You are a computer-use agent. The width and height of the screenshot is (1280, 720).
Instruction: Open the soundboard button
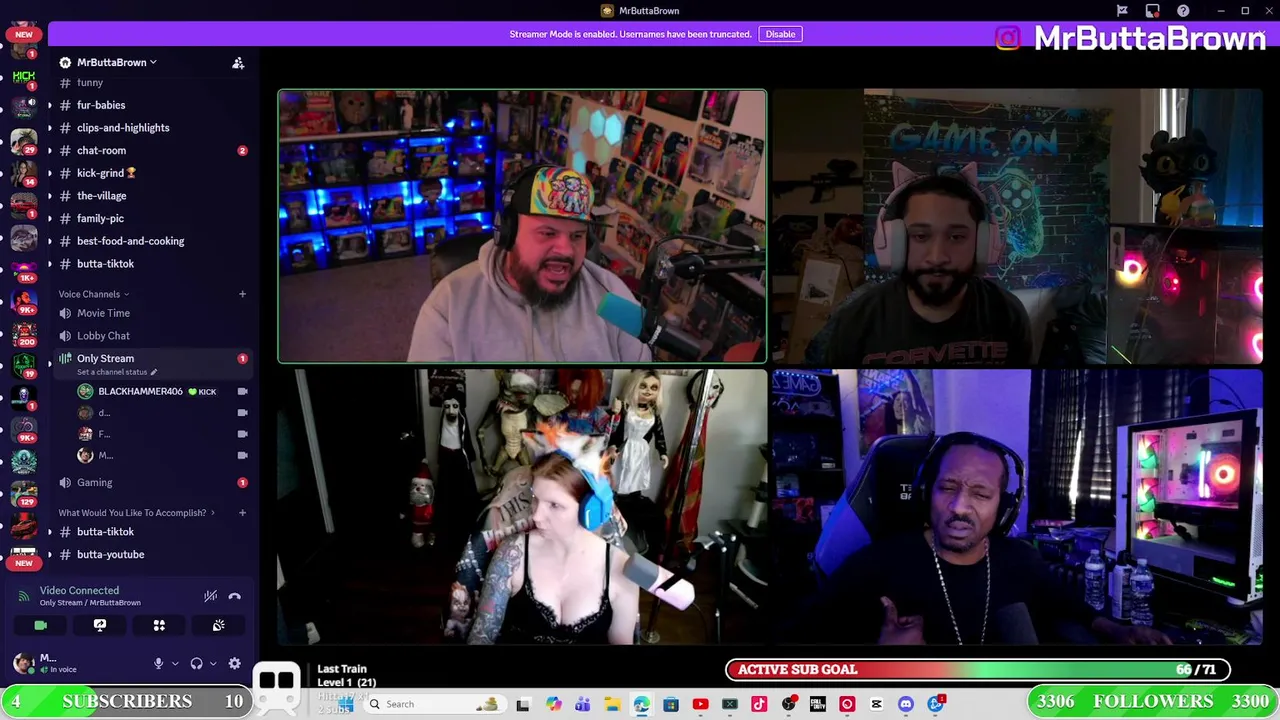(x=218, y=625)
